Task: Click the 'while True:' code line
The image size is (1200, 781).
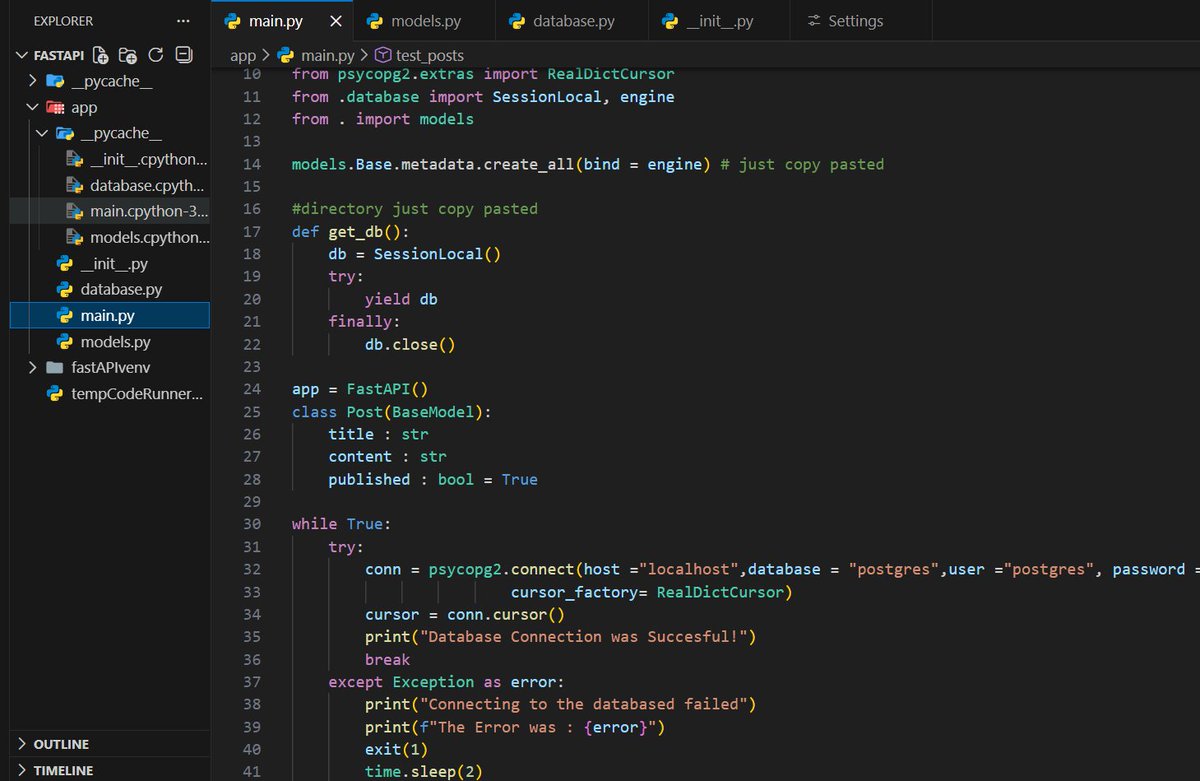Action: 342,524
